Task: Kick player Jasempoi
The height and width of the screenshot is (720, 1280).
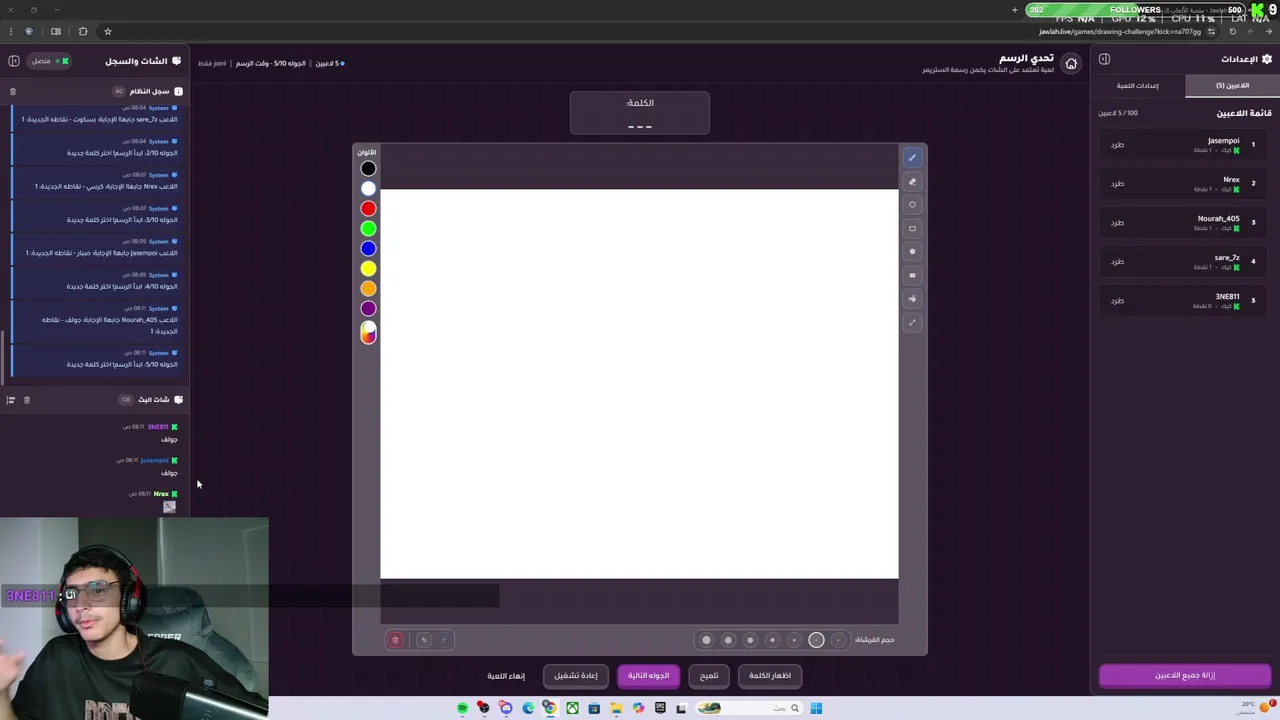Action: coord(1117,145)
